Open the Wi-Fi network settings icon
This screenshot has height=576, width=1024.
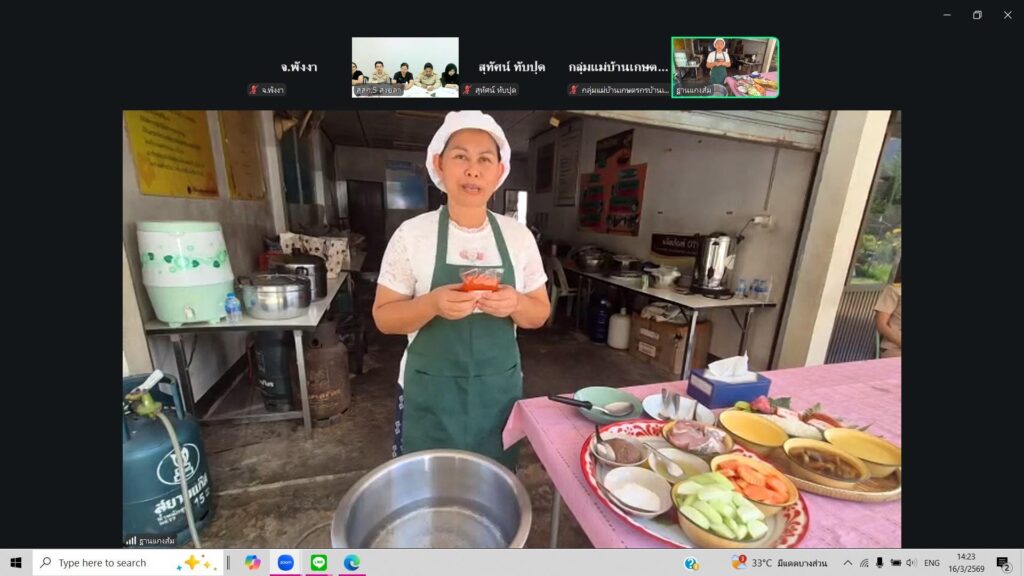864,563
